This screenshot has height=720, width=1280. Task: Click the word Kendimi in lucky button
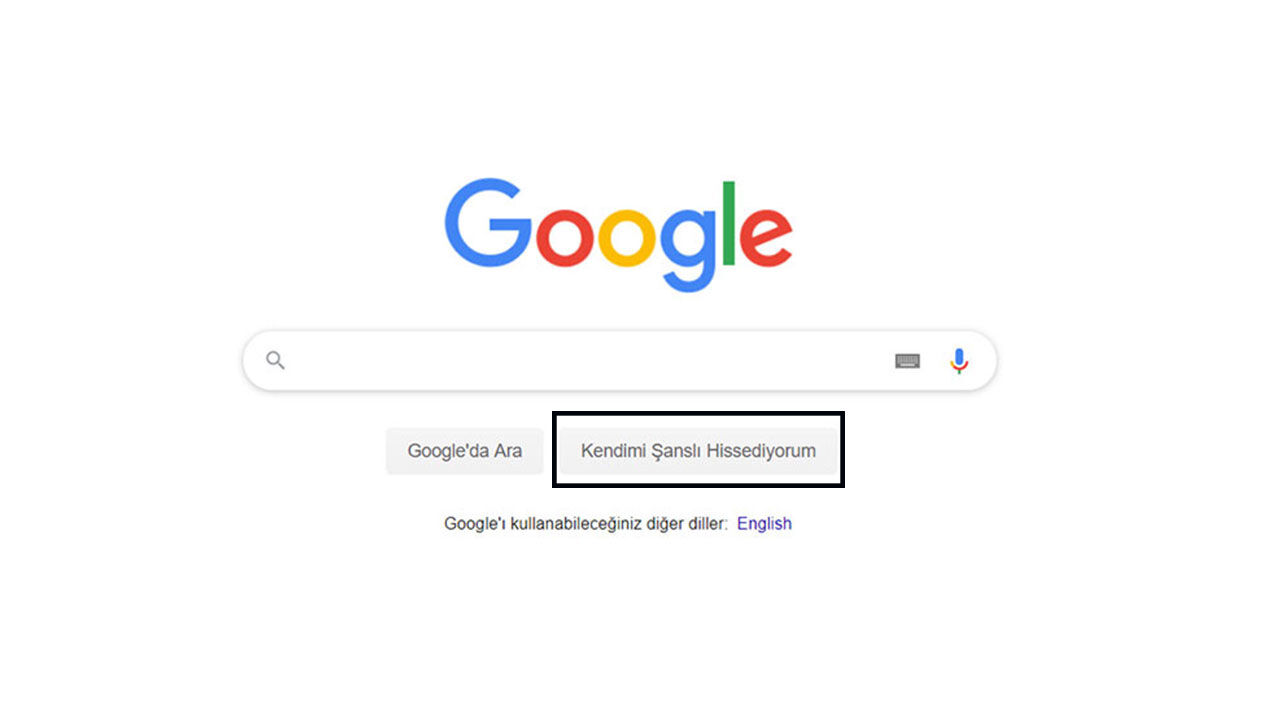click(x=613, y=451)
